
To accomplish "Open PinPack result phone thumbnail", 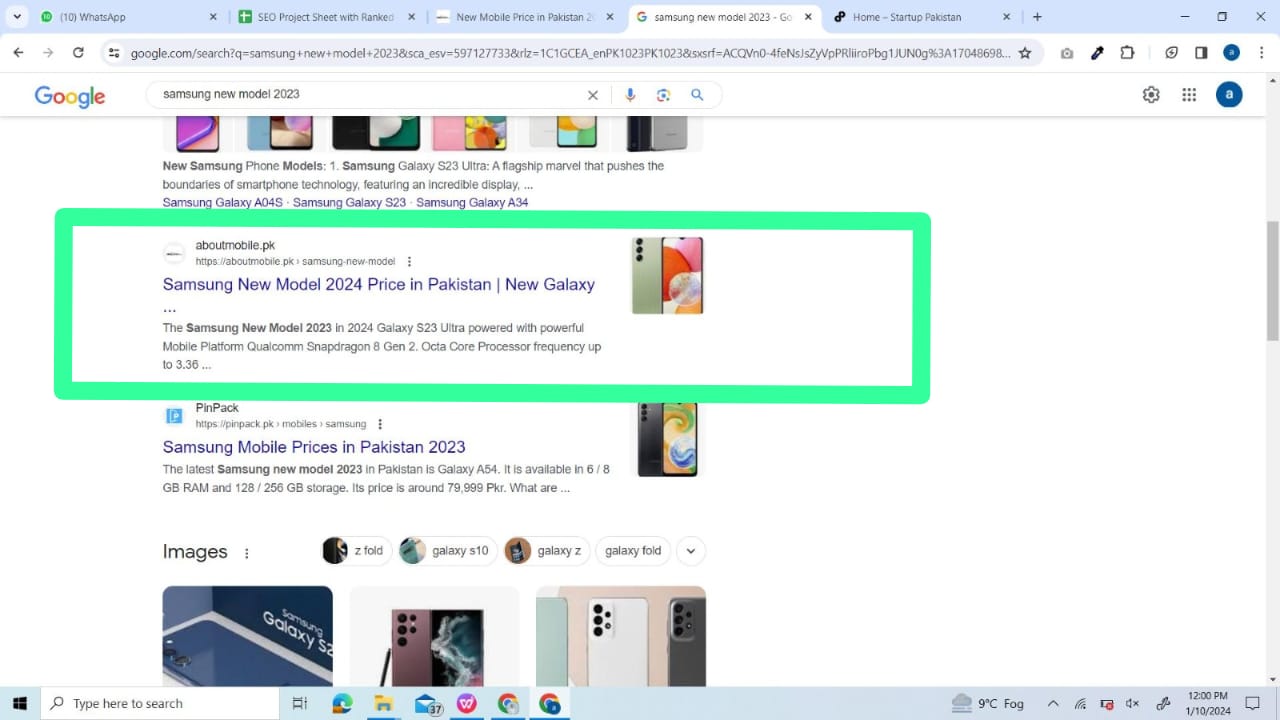I will pyautogui.click(x=667, y=439).
